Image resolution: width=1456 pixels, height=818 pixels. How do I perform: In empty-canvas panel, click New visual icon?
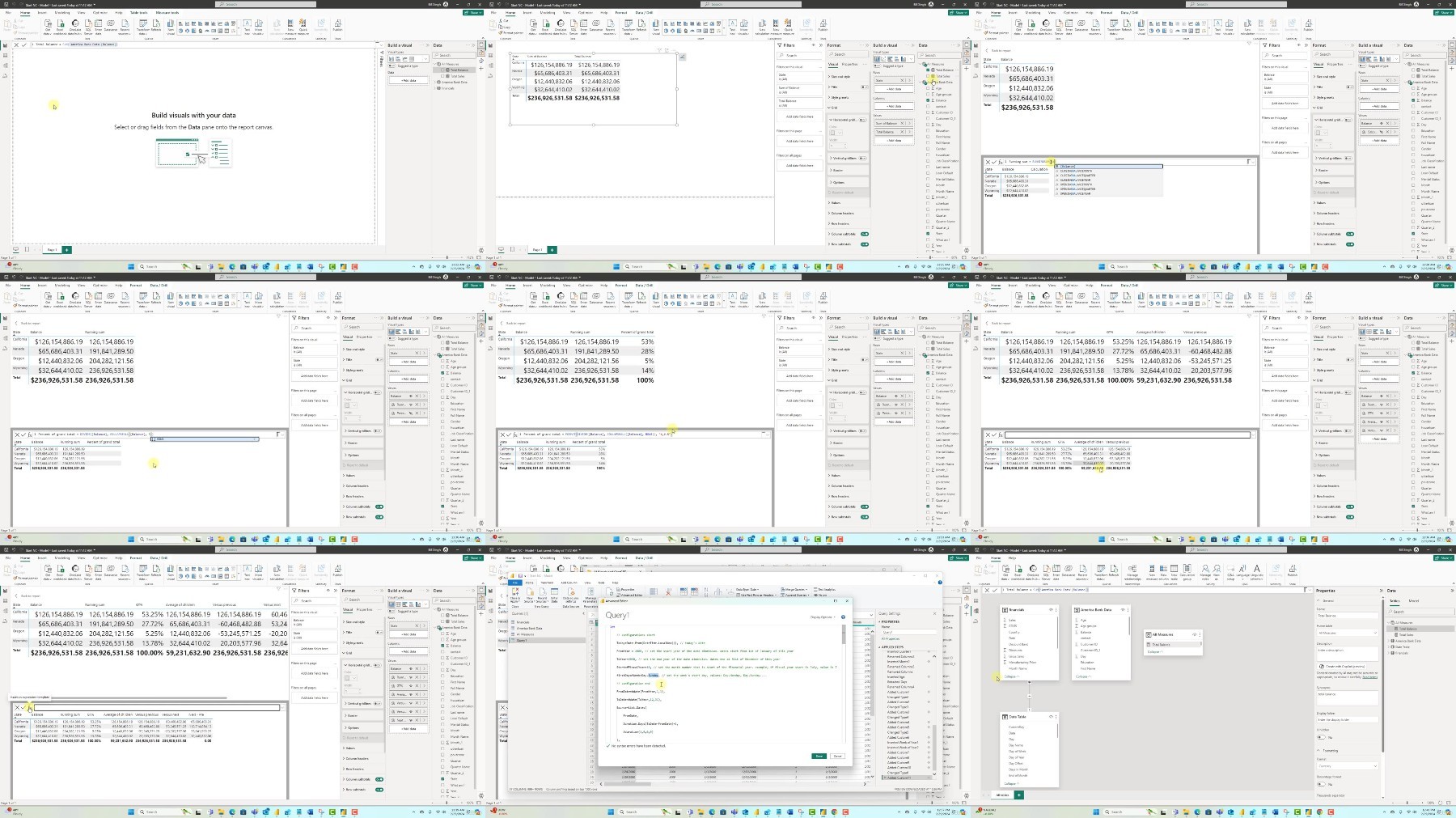point(171,27)
